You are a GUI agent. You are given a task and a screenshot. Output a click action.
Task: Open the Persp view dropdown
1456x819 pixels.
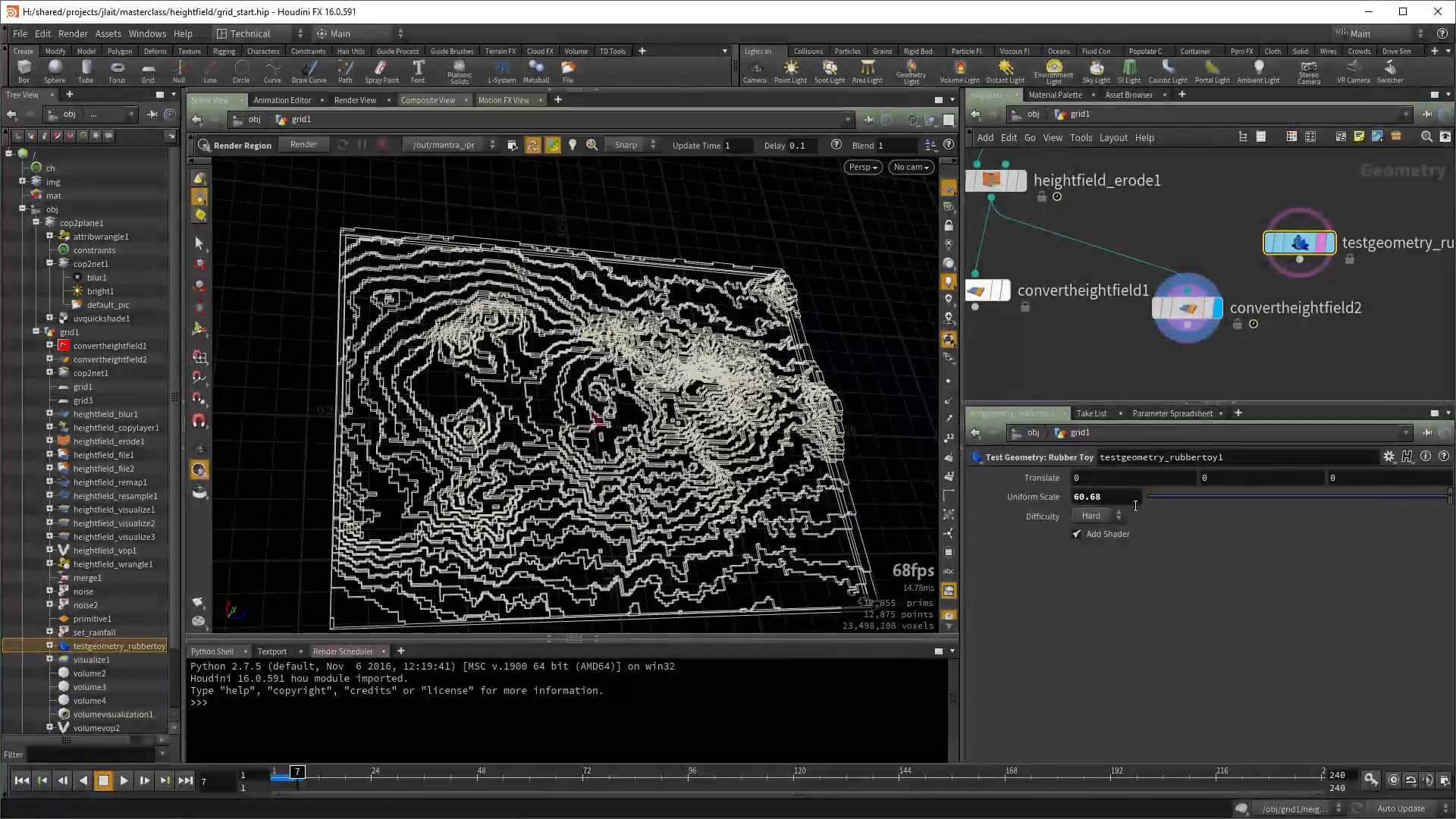[862, 167]
